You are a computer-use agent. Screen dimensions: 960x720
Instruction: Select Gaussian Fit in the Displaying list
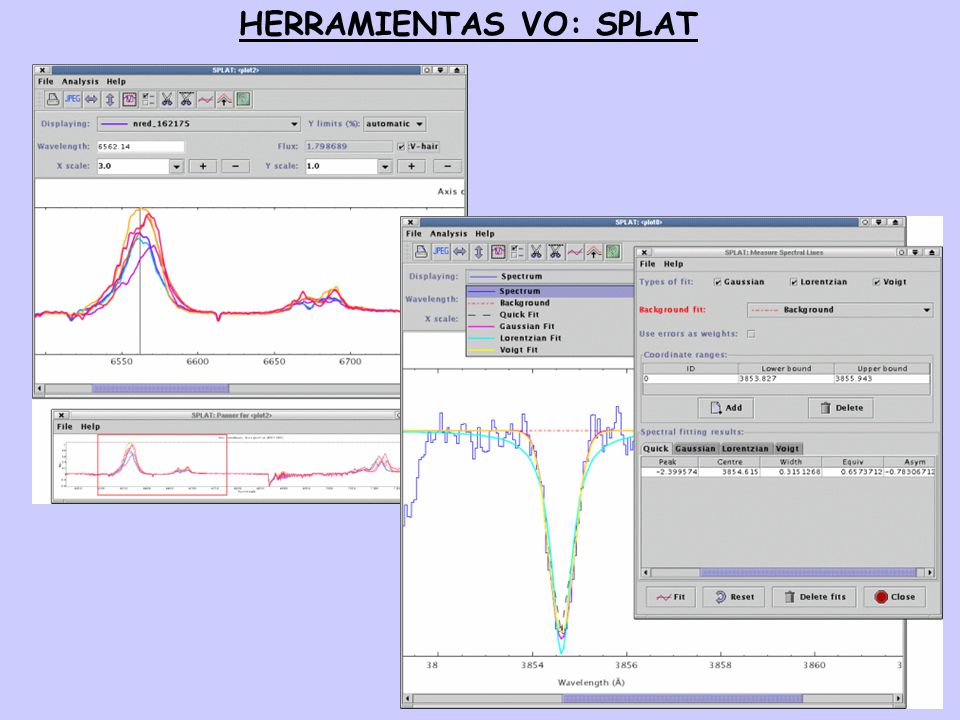[x=549, y=326]
